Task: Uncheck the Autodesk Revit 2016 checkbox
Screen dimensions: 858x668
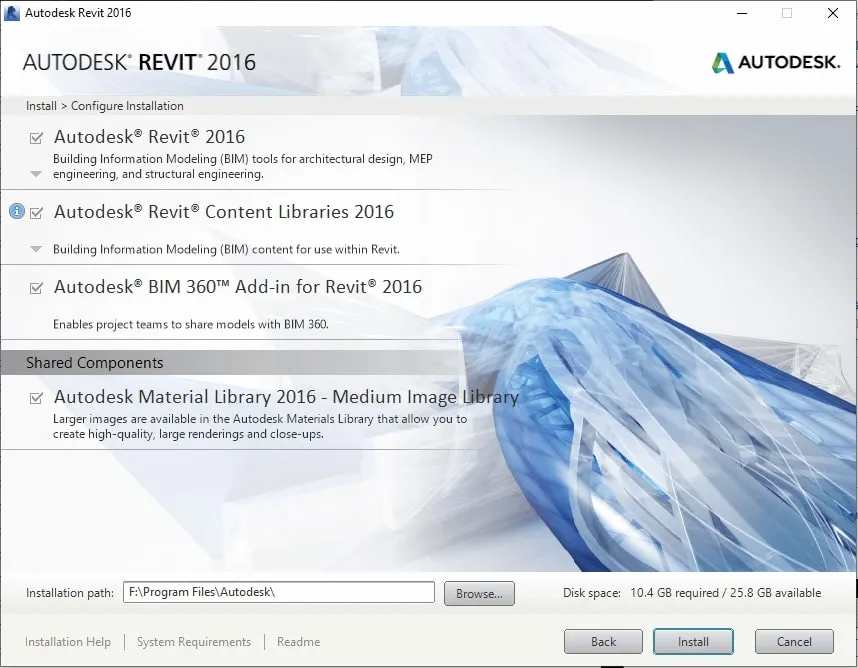Action: (x=37, y=137)
